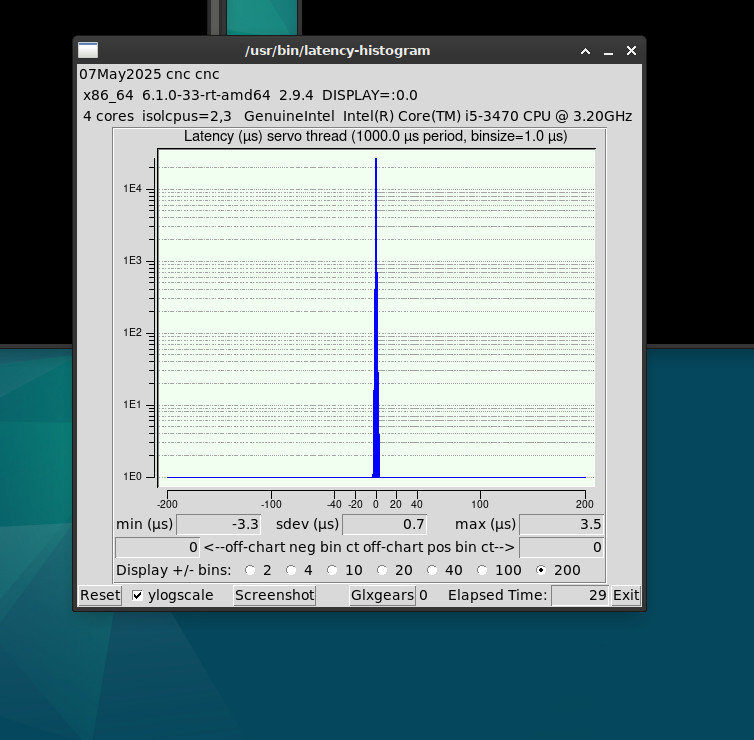Toggle the ylogscale checkbox
Viewport: 754px width, 740px height.
point(138,595)
